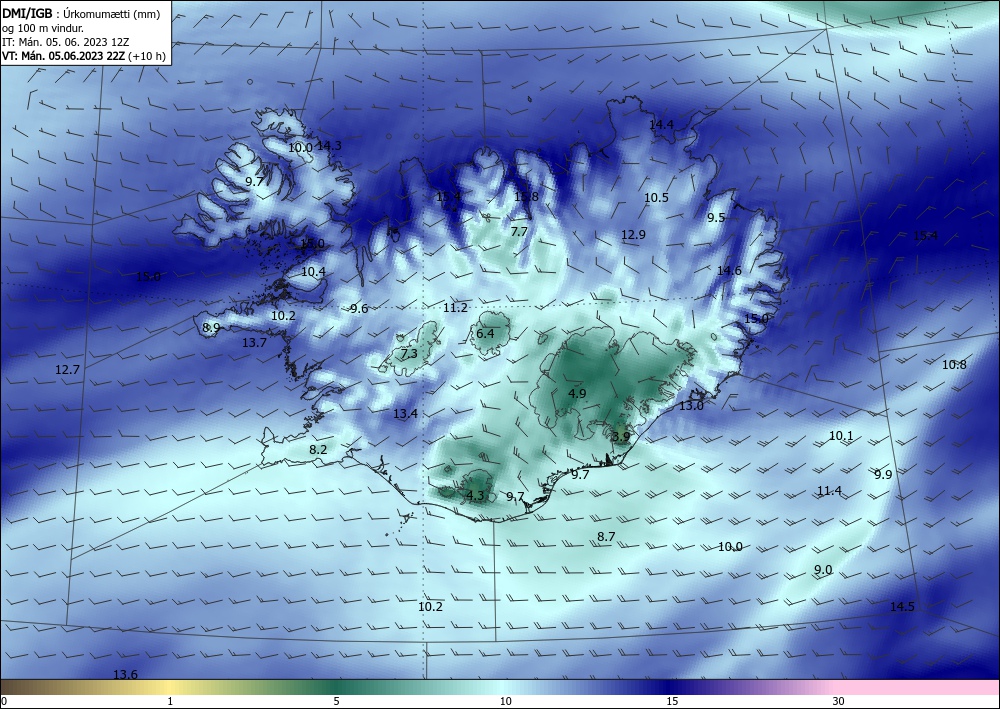Select the 13.7 value label

point(254,342)
